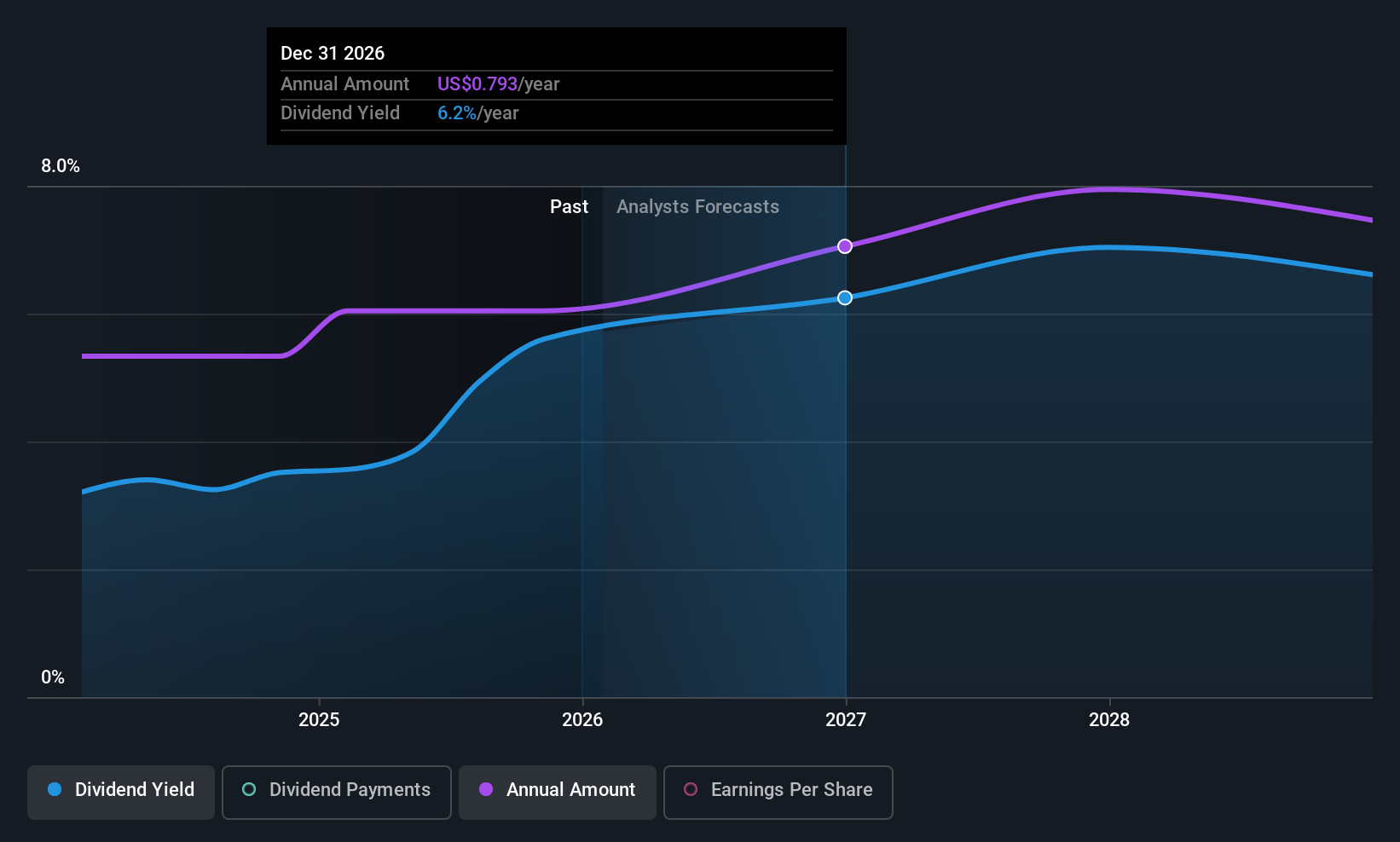The image size is (1400, 842).
Task: Click the Analysts Forecasts label
Action: (x=697, y=207)
